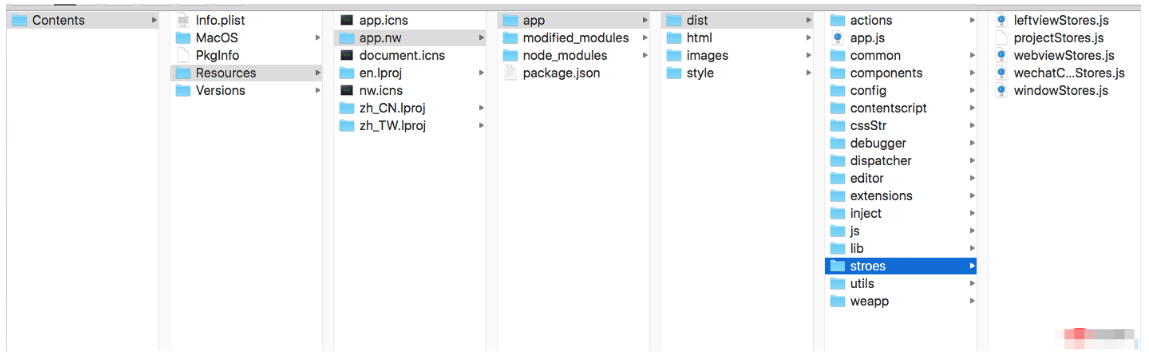Select the folder name editor
Image resolution: width=1149 pixels, height=364 pixels.
click(x=867, y=179)
